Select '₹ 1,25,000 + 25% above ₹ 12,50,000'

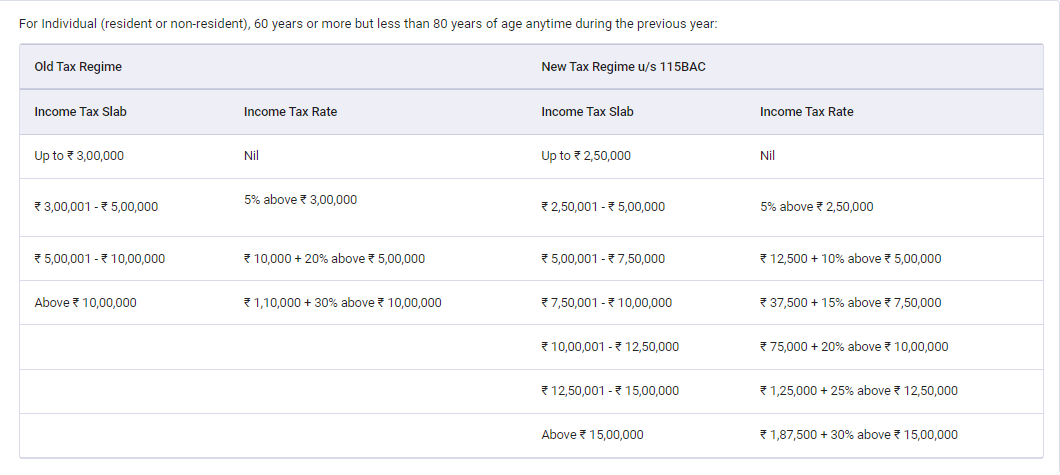coord(858,391)
